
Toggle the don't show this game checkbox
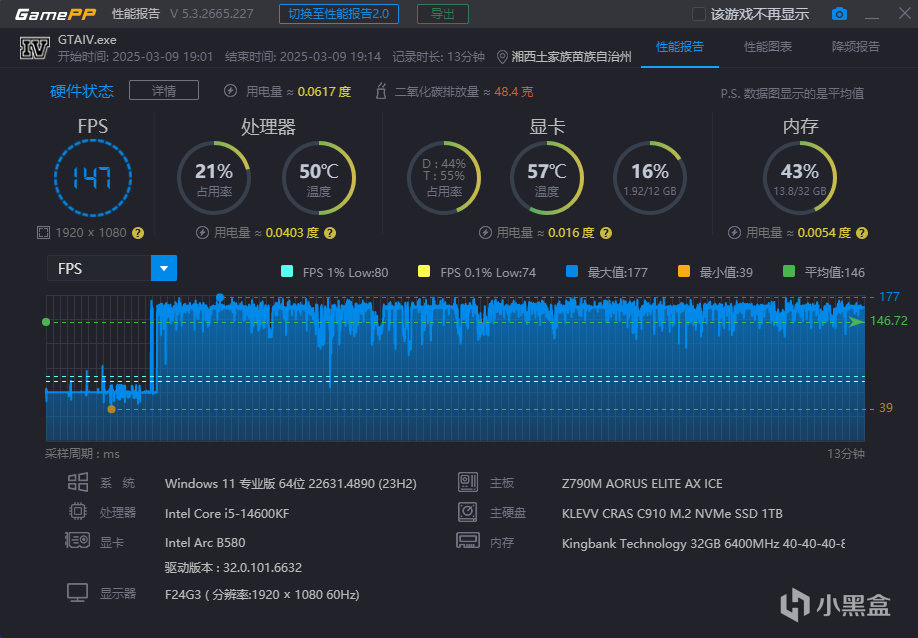click(698, 14)
